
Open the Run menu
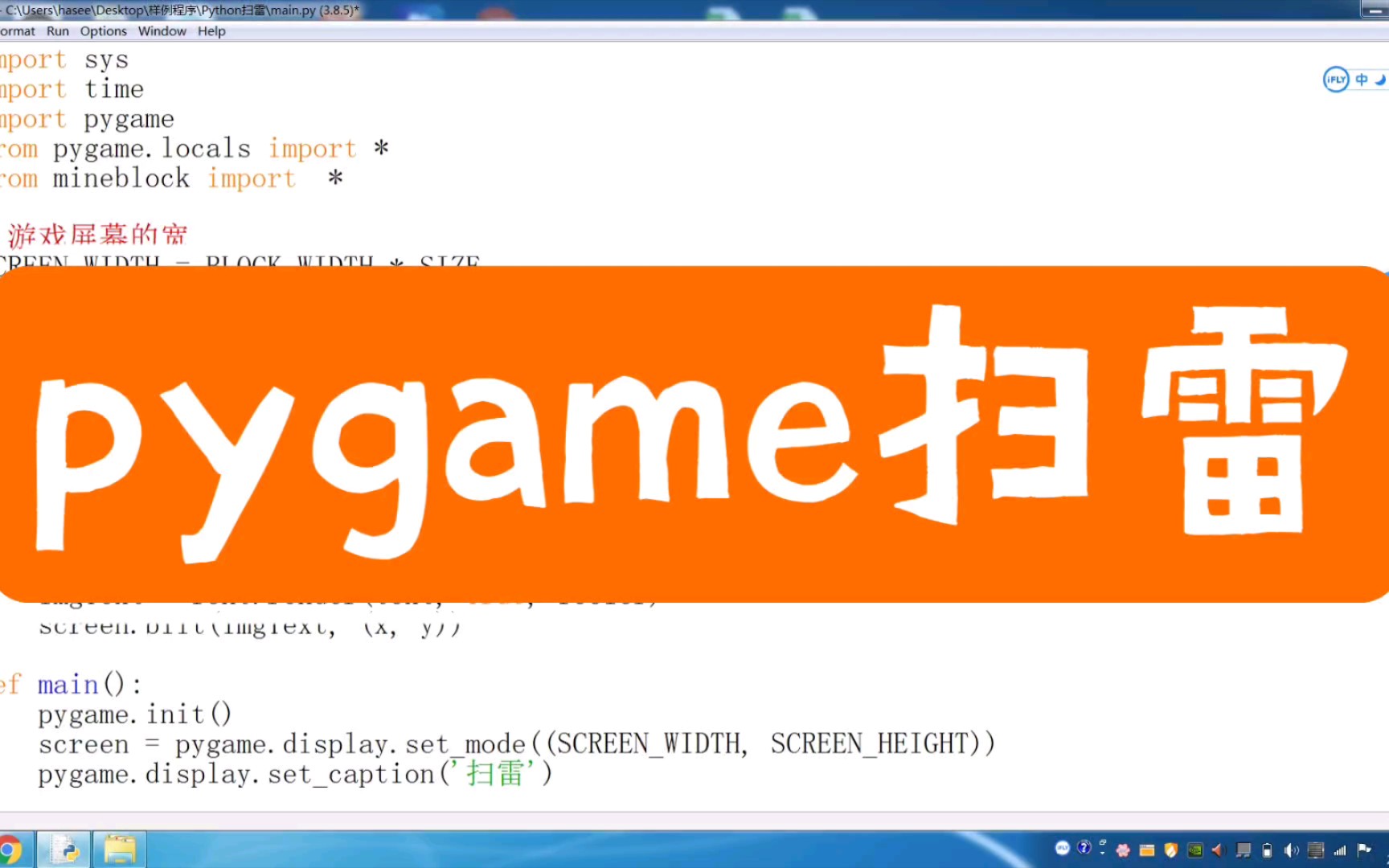coord(58,31)
